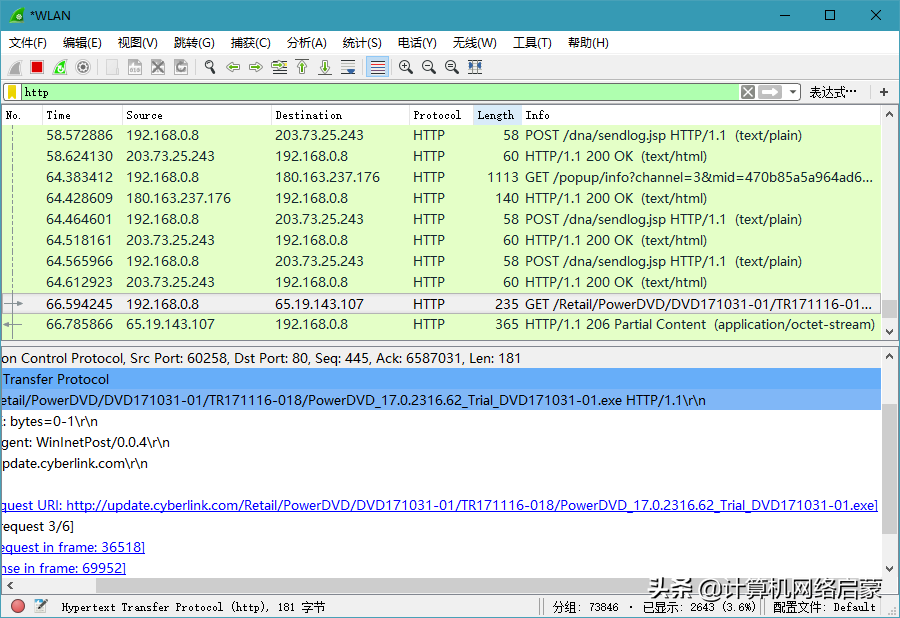
Task: Open the 统计(S) menu
Action: [x=362, y=43]
